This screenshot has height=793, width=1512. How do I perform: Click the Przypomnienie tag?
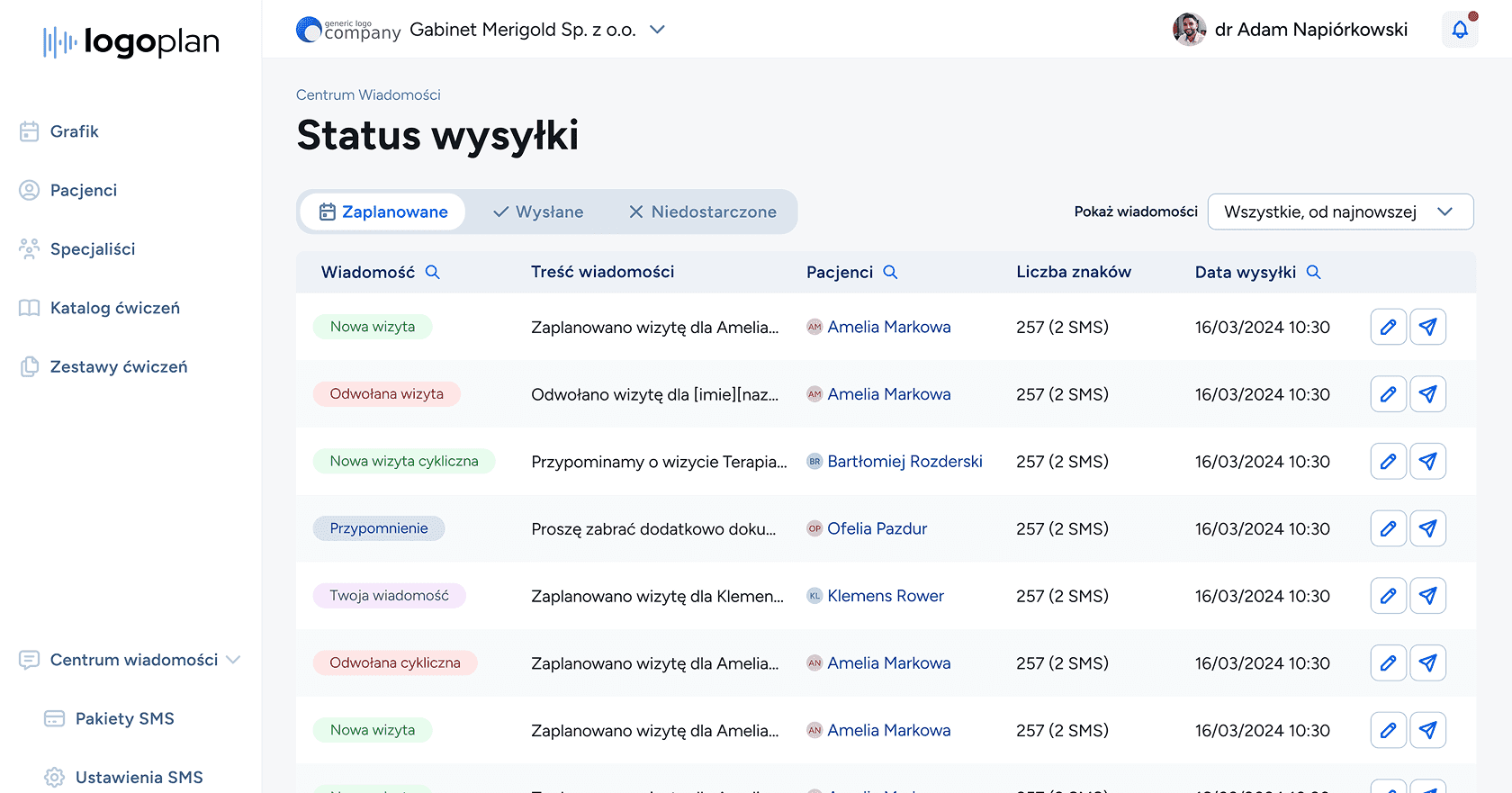[x=379, y=528]
